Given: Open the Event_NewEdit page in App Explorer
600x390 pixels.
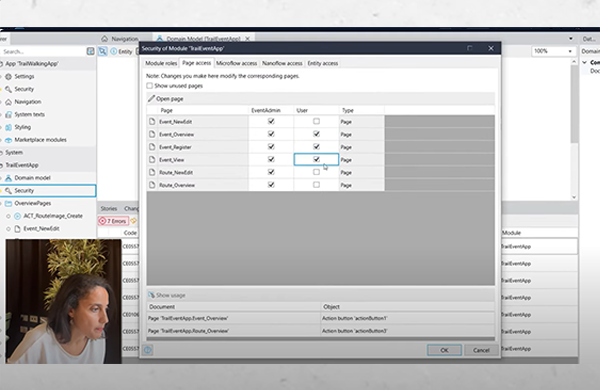Looking at the screenshot, I should coord(41,228).
